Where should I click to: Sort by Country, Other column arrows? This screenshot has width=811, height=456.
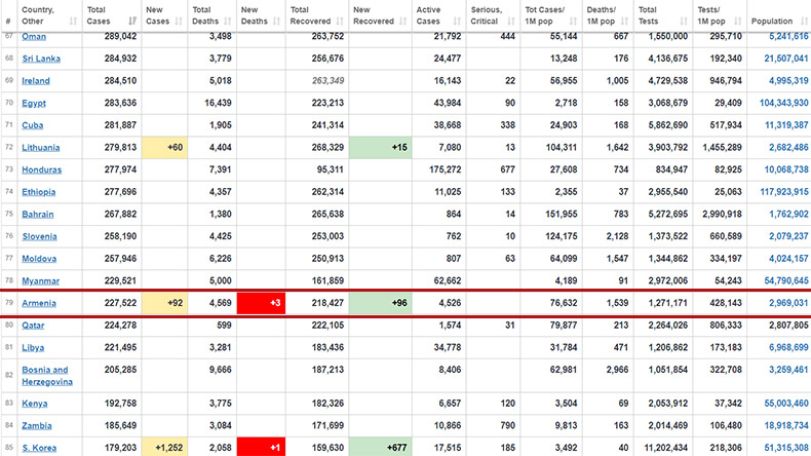pos(73,21)
